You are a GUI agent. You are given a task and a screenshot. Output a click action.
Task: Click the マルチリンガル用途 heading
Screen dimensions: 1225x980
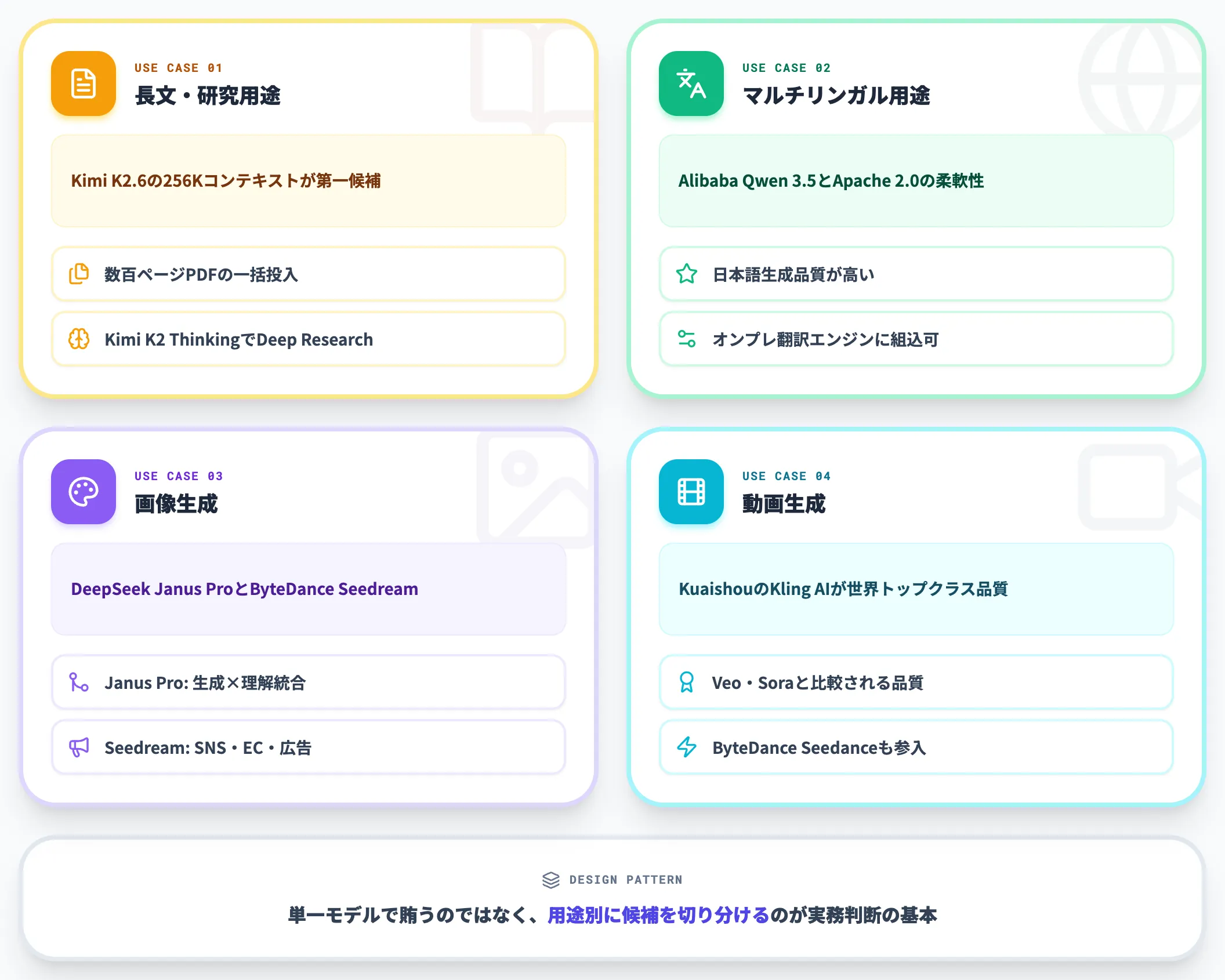(x=836, y=96)
